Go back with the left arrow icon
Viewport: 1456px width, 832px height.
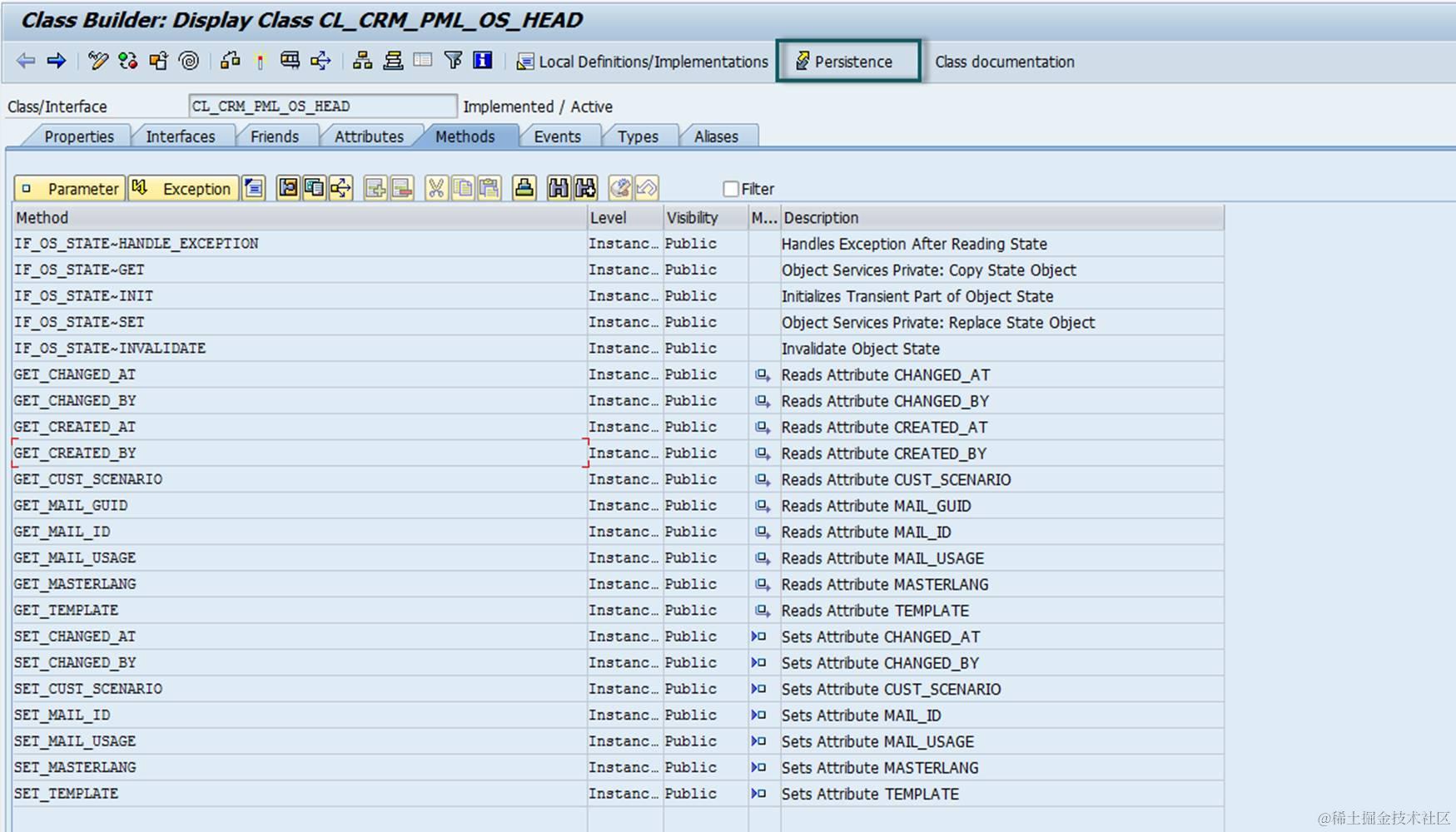click(x=26, y=61)
